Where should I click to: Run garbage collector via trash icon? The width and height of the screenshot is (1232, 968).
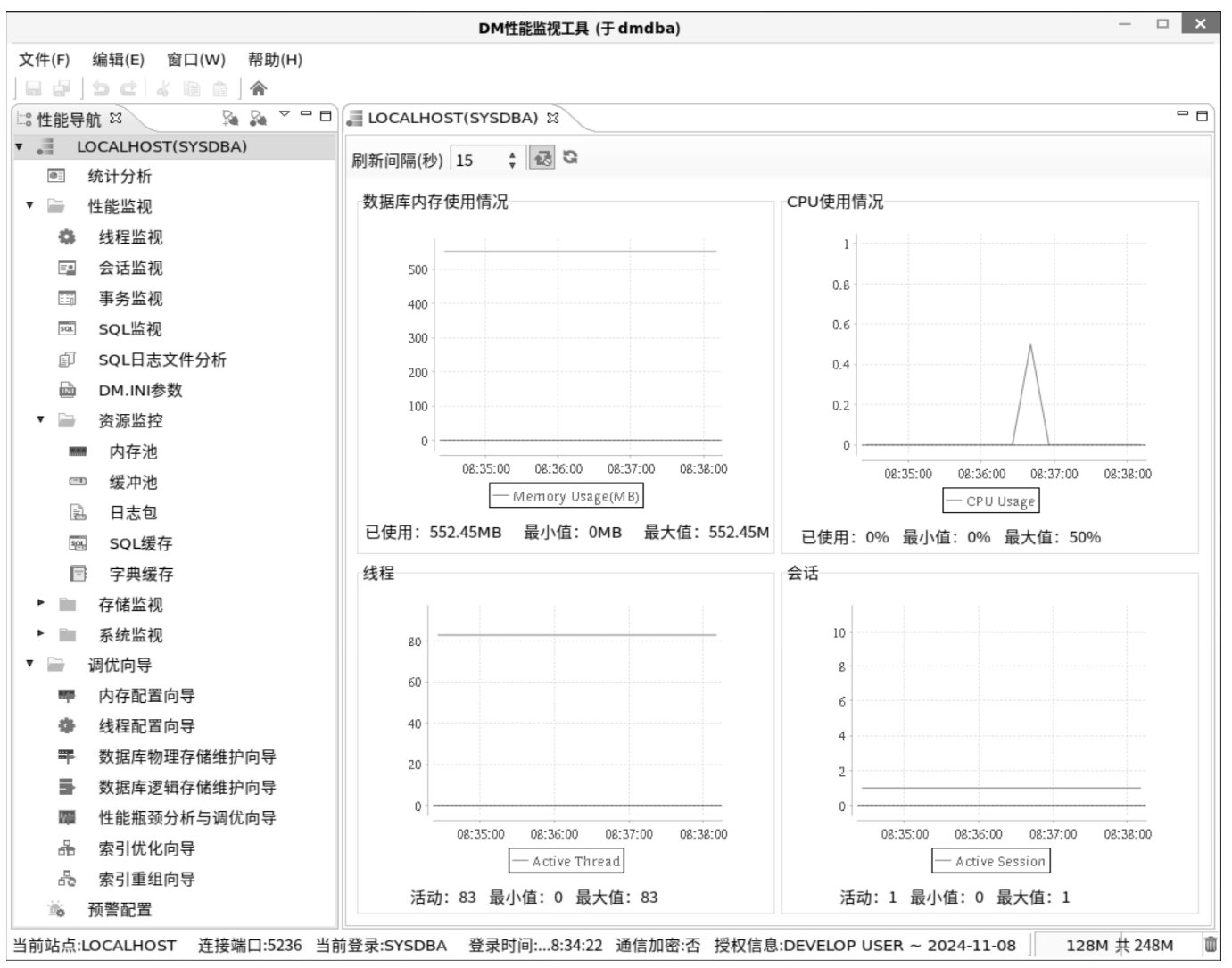pos(1211,944)
